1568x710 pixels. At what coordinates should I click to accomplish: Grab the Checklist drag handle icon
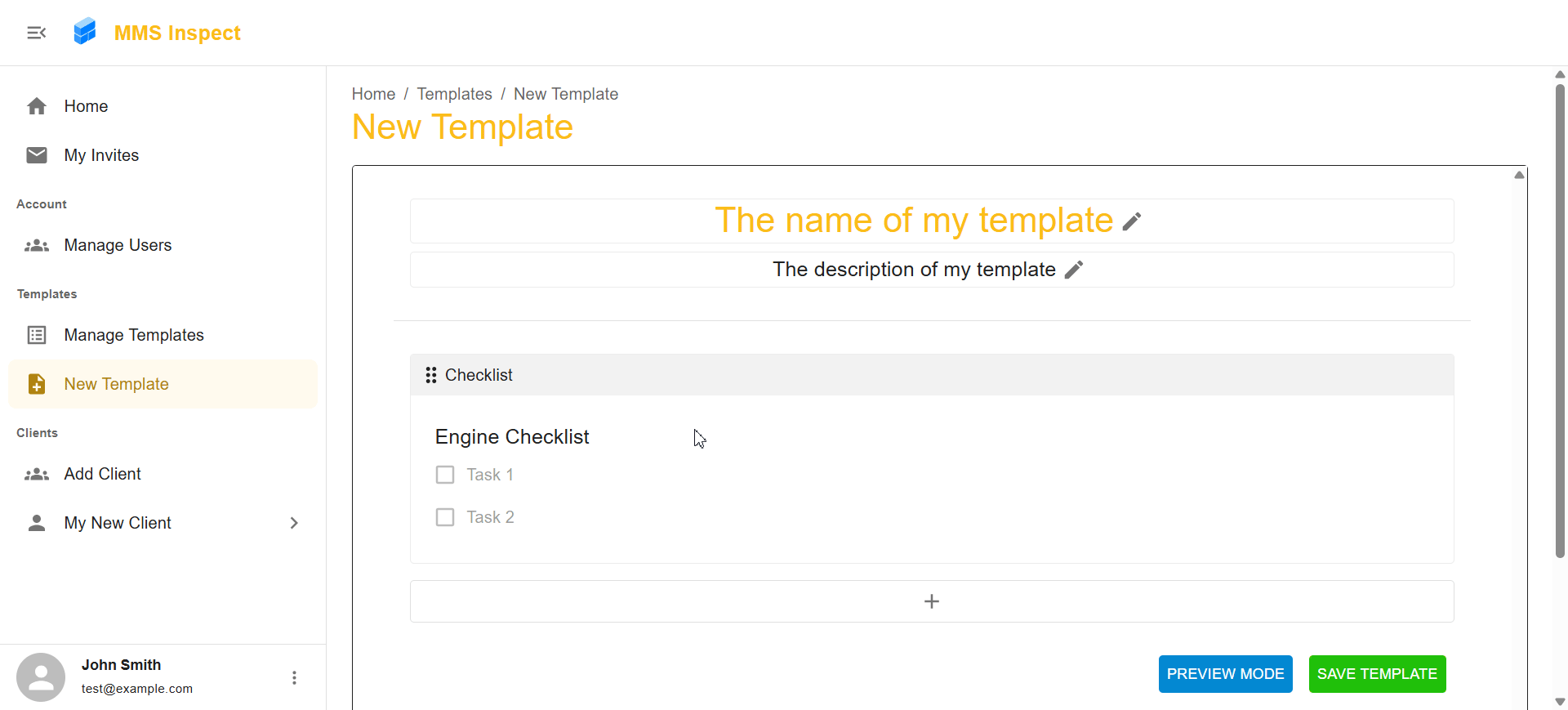click(x=431, y=375)
